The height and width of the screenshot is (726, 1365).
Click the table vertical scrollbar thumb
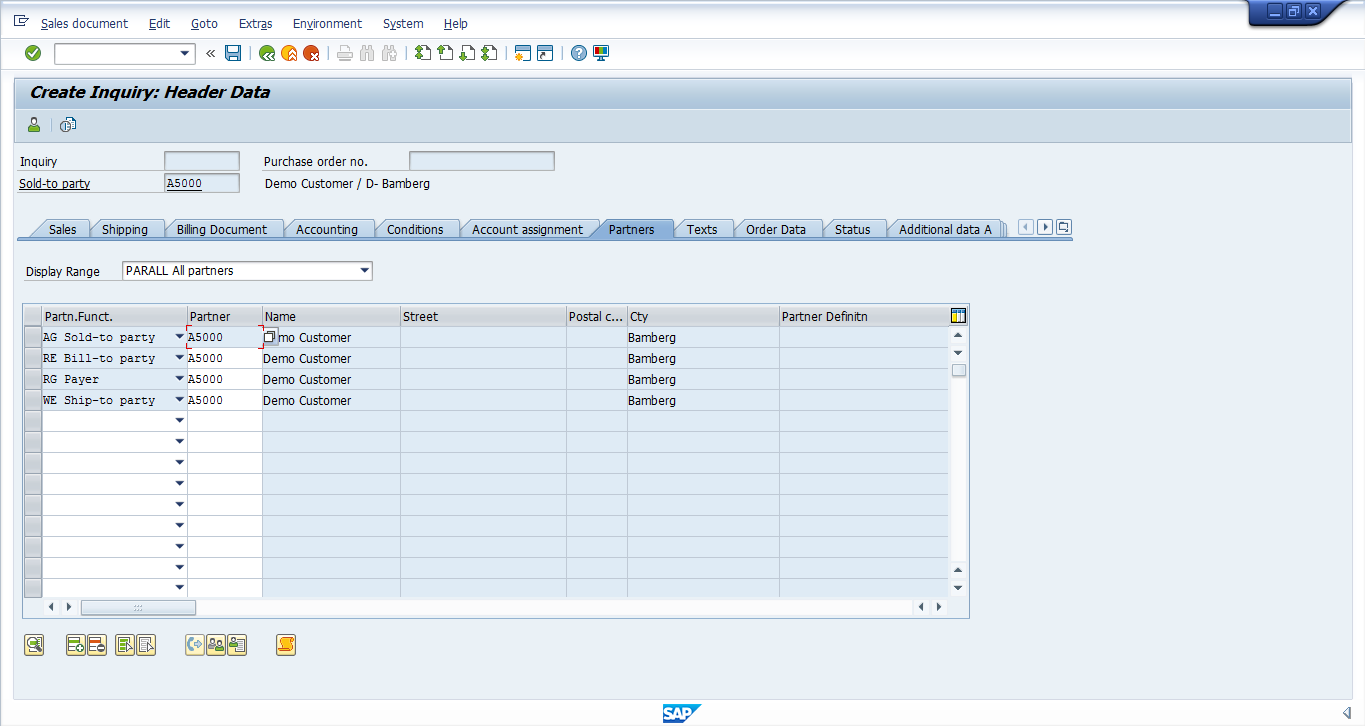pos(958,370)
